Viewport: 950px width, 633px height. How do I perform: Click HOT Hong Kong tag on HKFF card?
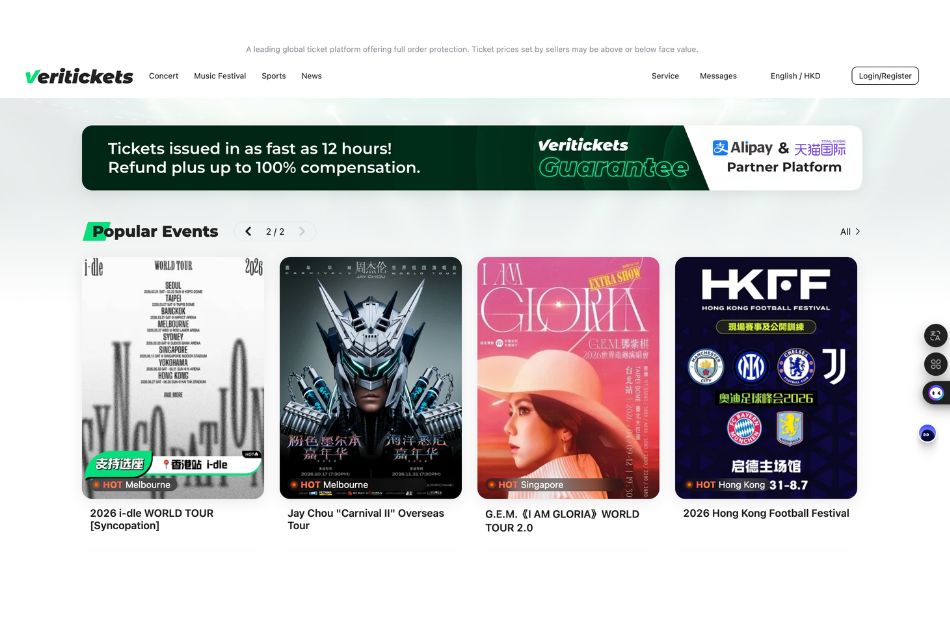(726, 485)
